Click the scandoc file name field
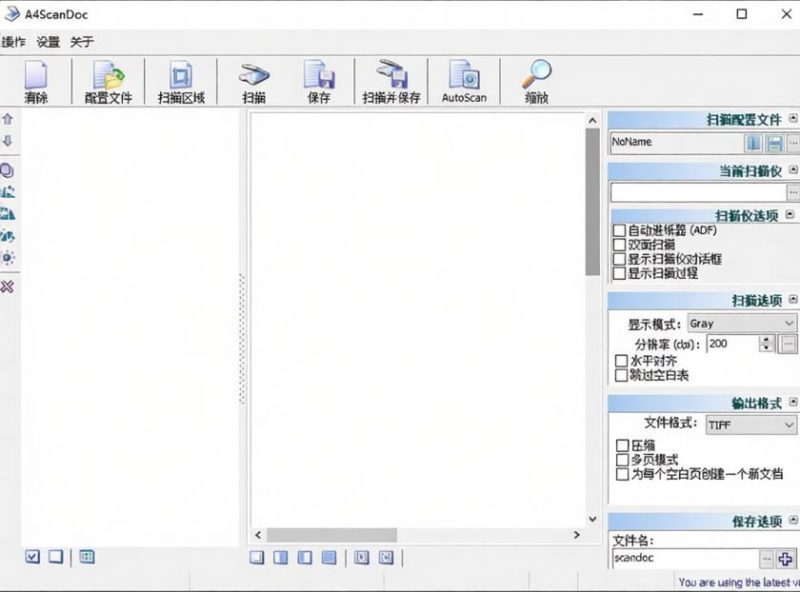Screen dimensions: 800x592 (x=685, y=558)
